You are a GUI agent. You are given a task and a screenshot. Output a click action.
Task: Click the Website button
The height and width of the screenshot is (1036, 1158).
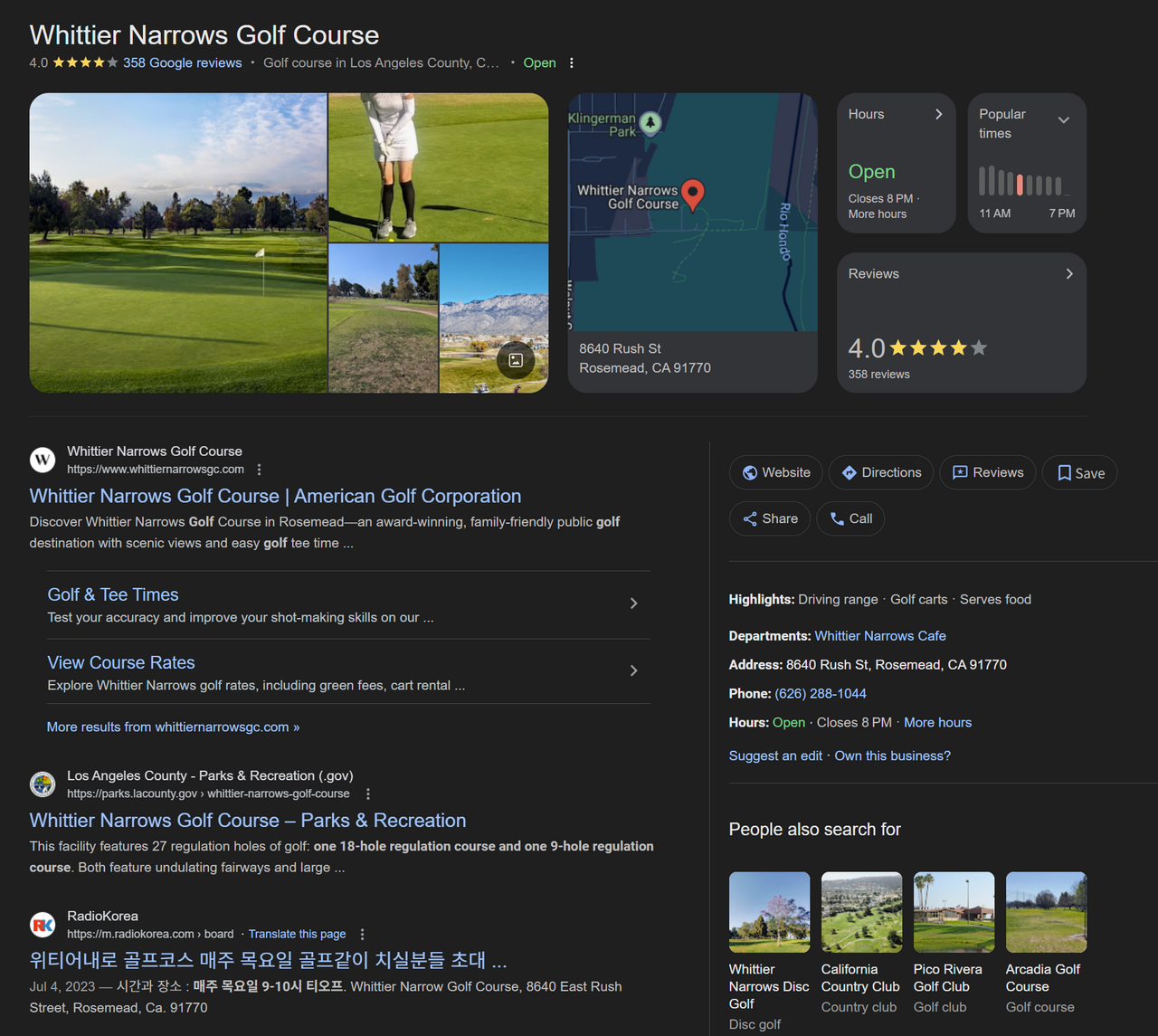pyautogui.click(x=776, y=473)
